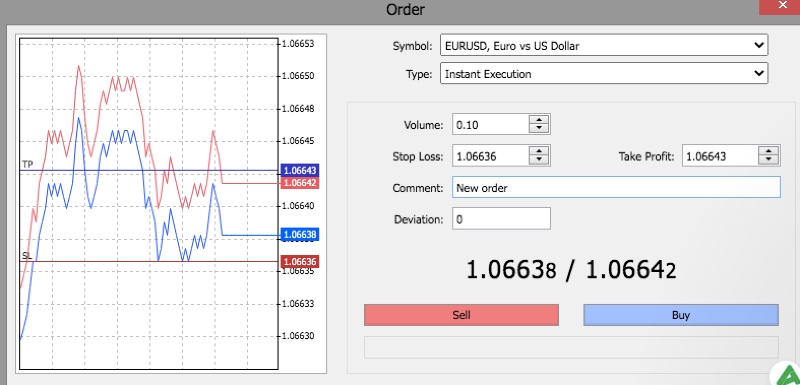Click the Stop Loss: label
The image size is (800, 385).
[x=418, y=157]
